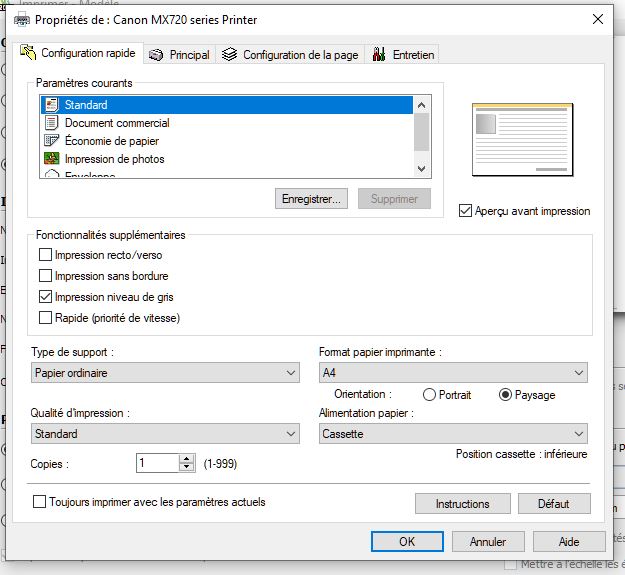
Task: Click down arrow of presets list scrollbar
Action: pos(422,169)
